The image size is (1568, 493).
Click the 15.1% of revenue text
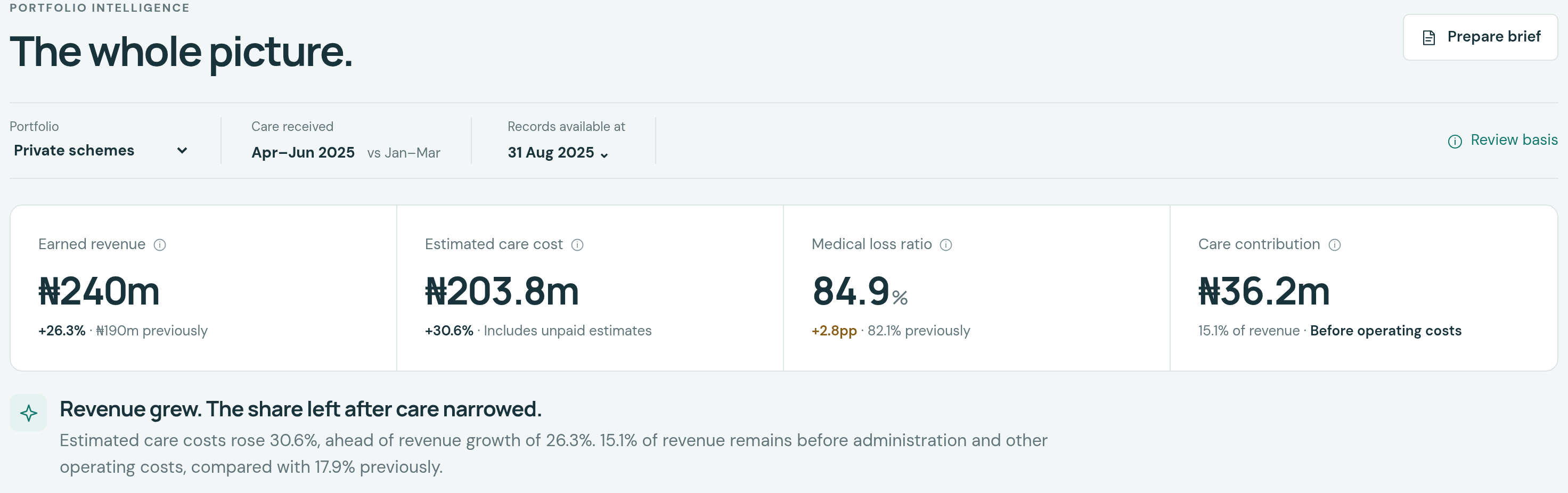[1248, 331]
